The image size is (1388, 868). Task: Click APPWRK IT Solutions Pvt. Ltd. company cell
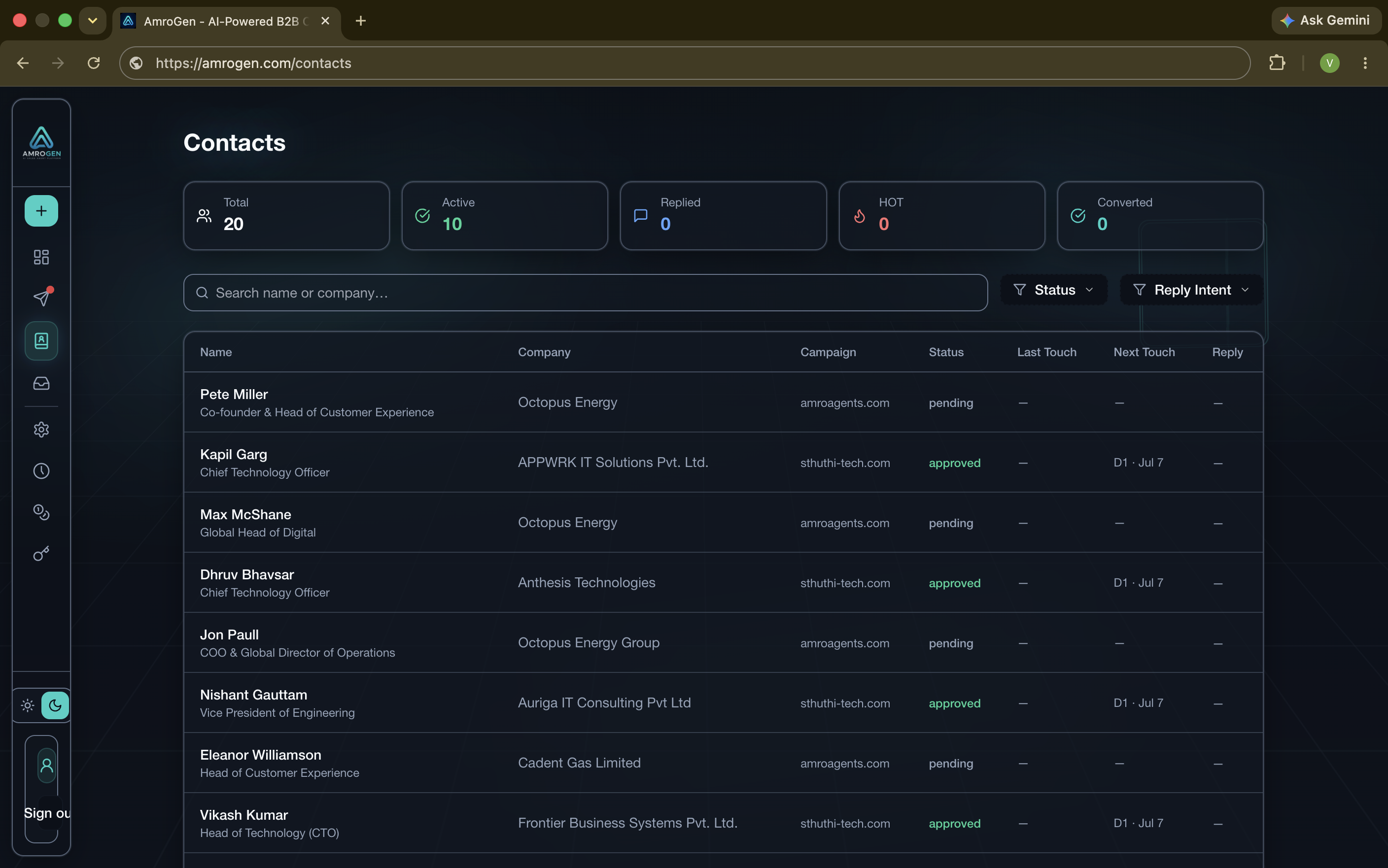(613, 462)
